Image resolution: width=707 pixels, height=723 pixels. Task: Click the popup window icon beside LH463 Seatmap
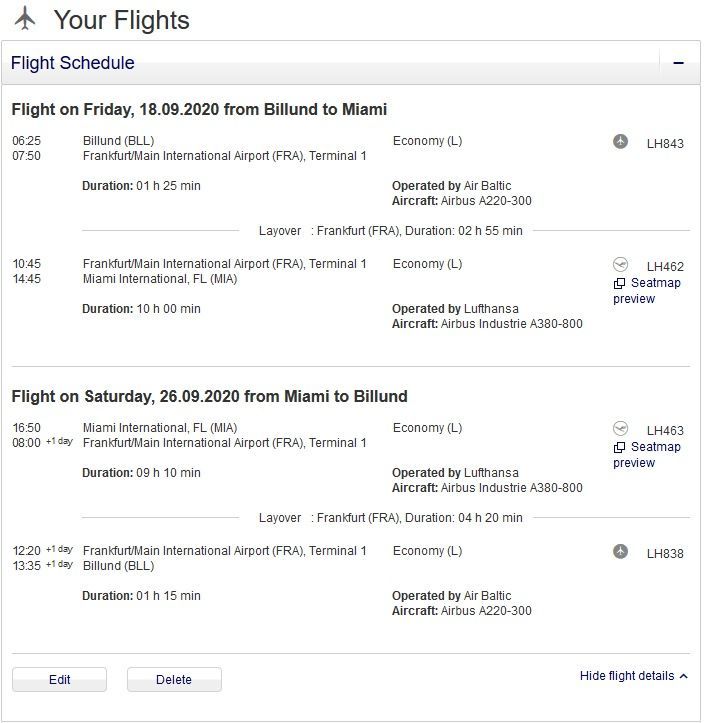pyautogui.click(x=620, y=448)
